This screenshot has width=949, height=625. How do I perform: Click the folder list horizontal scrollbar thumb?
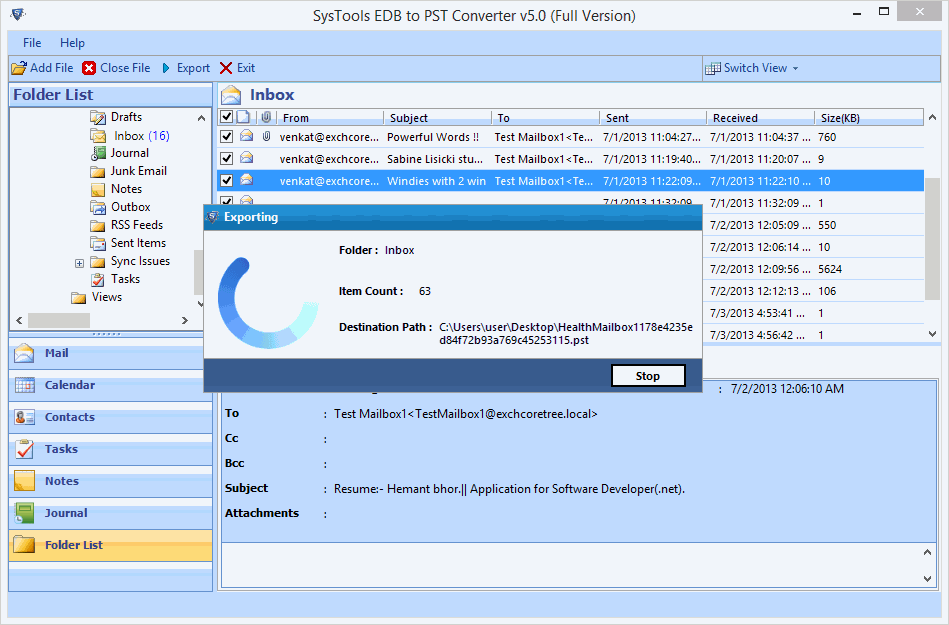click(59, 320)
